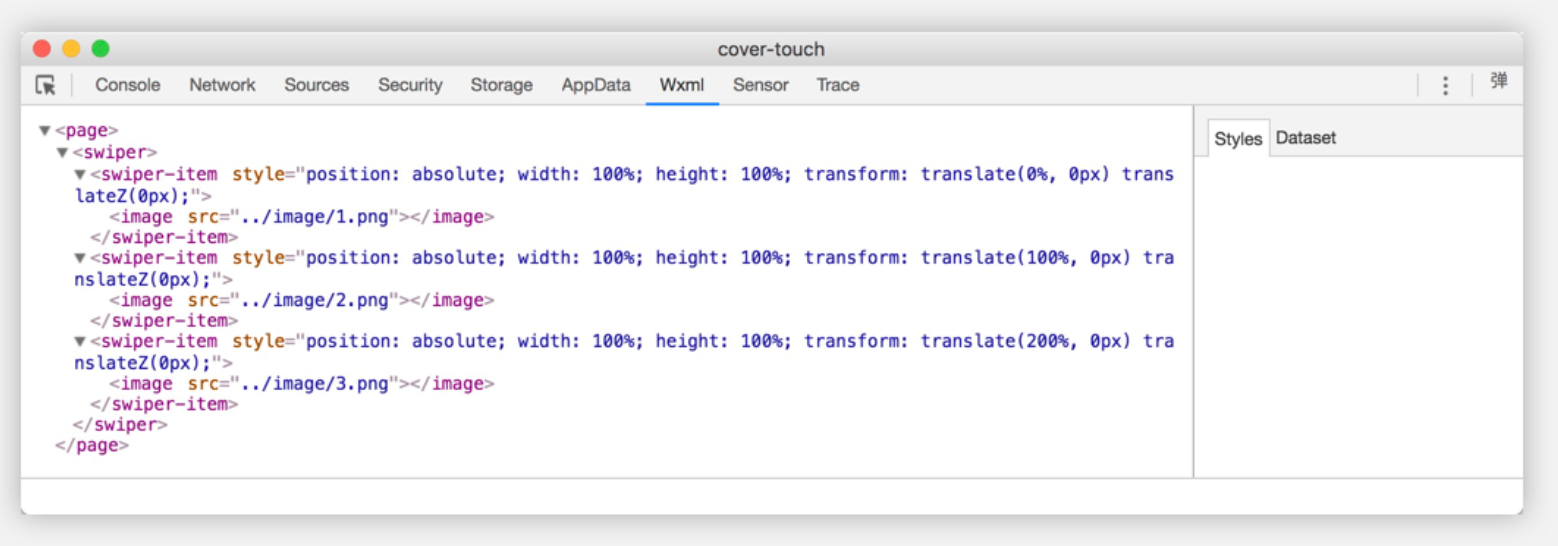1558x546 pixels.
Task: Select the image node with 3.png source
Action: [x=302, y=383]
